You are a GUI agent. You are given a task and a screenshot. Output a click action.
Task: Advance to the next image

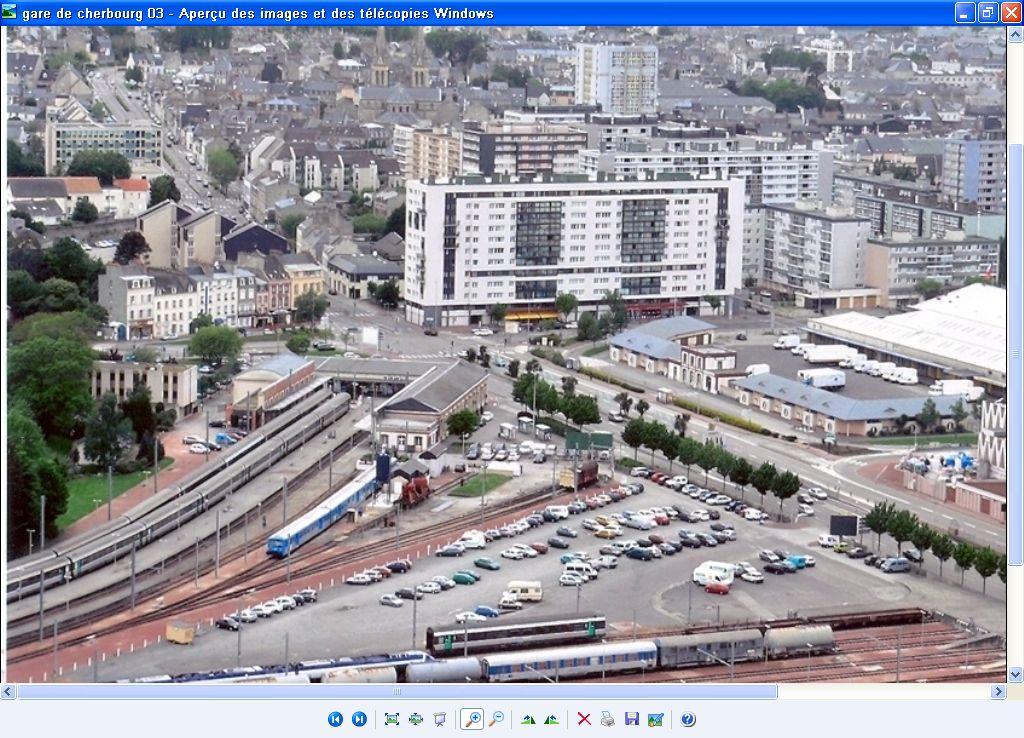pos(359,719)
